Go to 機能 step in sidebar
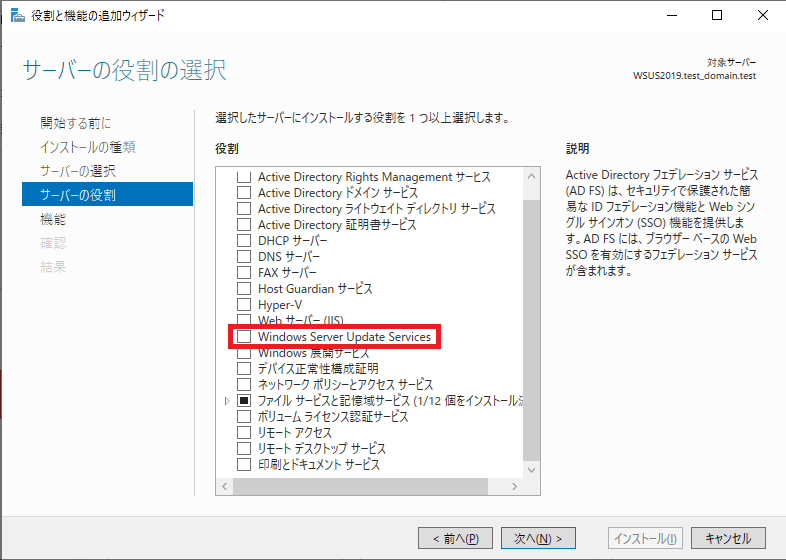786x560 pixels. click(53, 219)
